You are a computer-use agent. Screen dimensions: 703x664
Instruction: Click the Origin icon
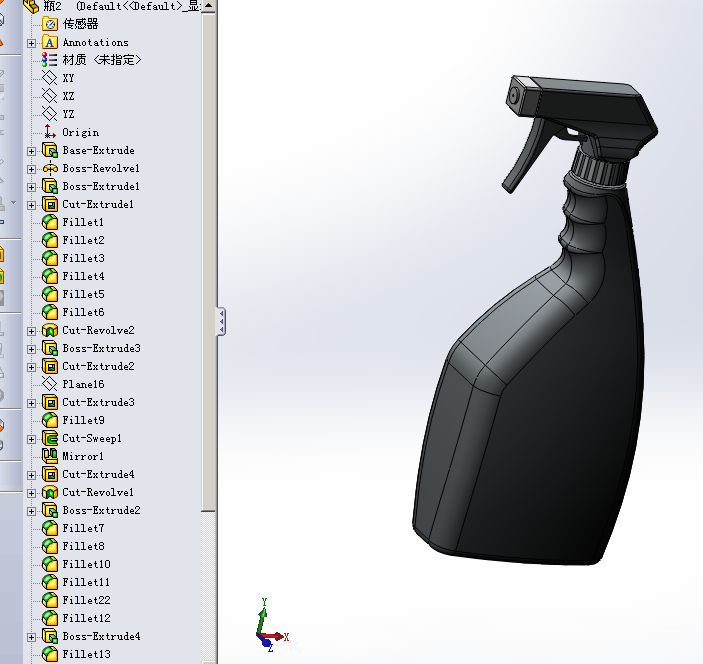pyautogui.click(x=50, y=132)
